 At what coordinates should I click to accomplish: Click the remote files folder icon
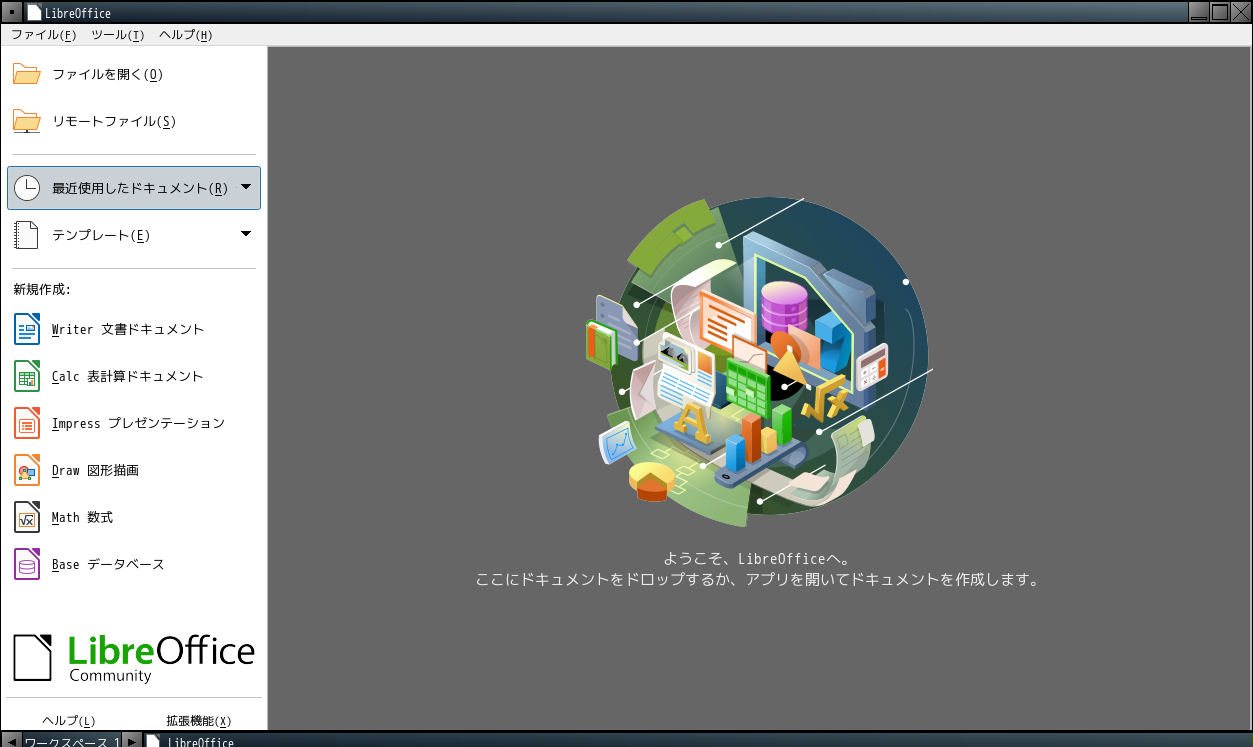click(26, 121)
